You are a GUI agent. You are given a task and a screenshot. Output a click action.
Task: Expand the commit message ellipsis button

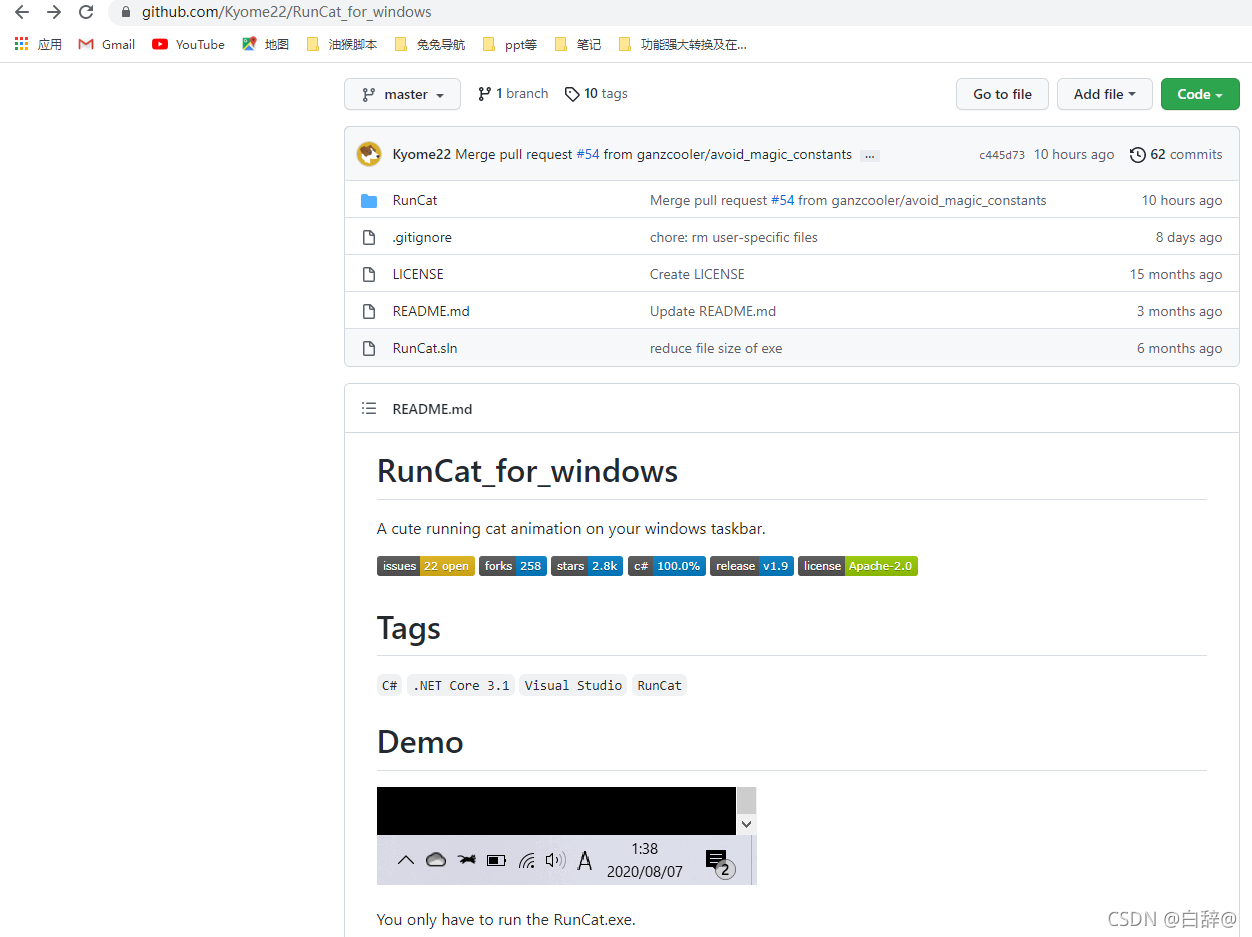pyautogui.click(x=870, y=155)
